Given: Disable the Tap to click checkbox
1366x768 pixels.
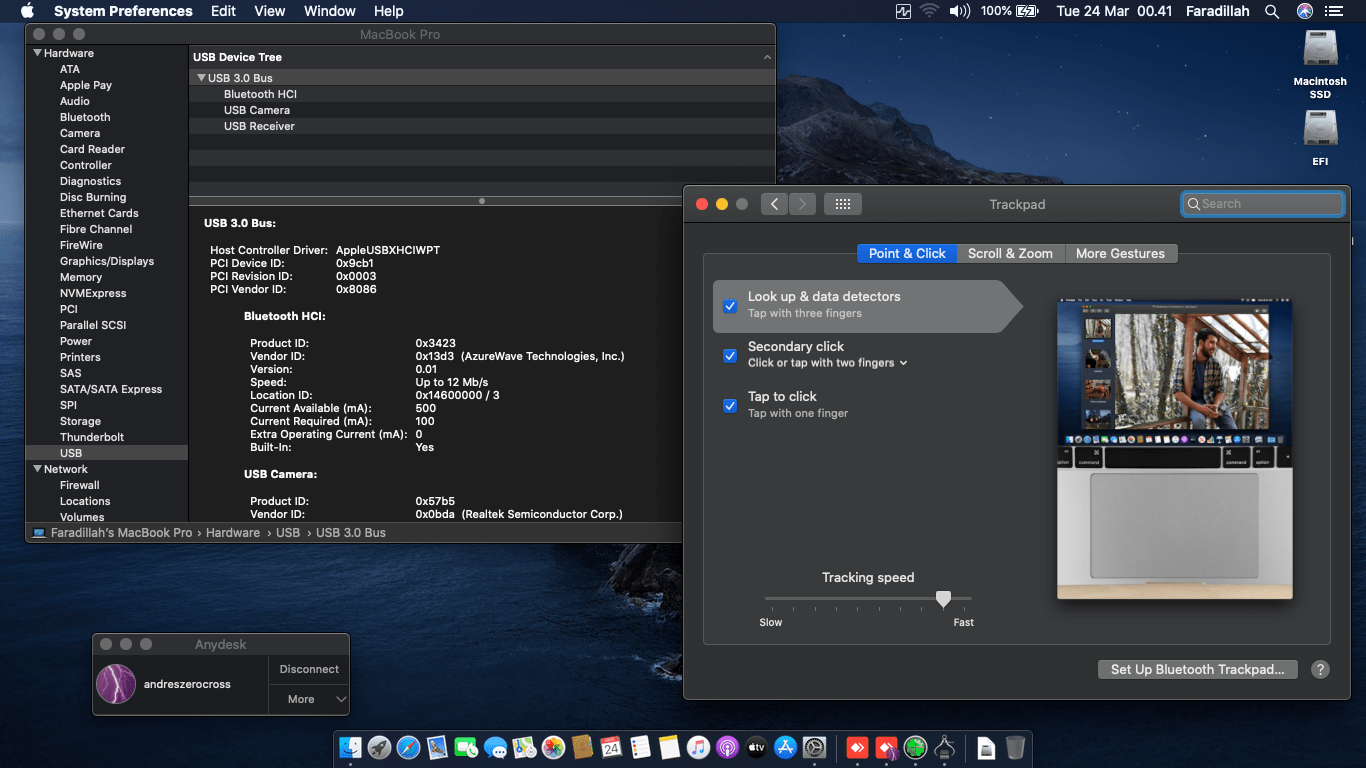Looking at the screenshot, I should point(730,406).
